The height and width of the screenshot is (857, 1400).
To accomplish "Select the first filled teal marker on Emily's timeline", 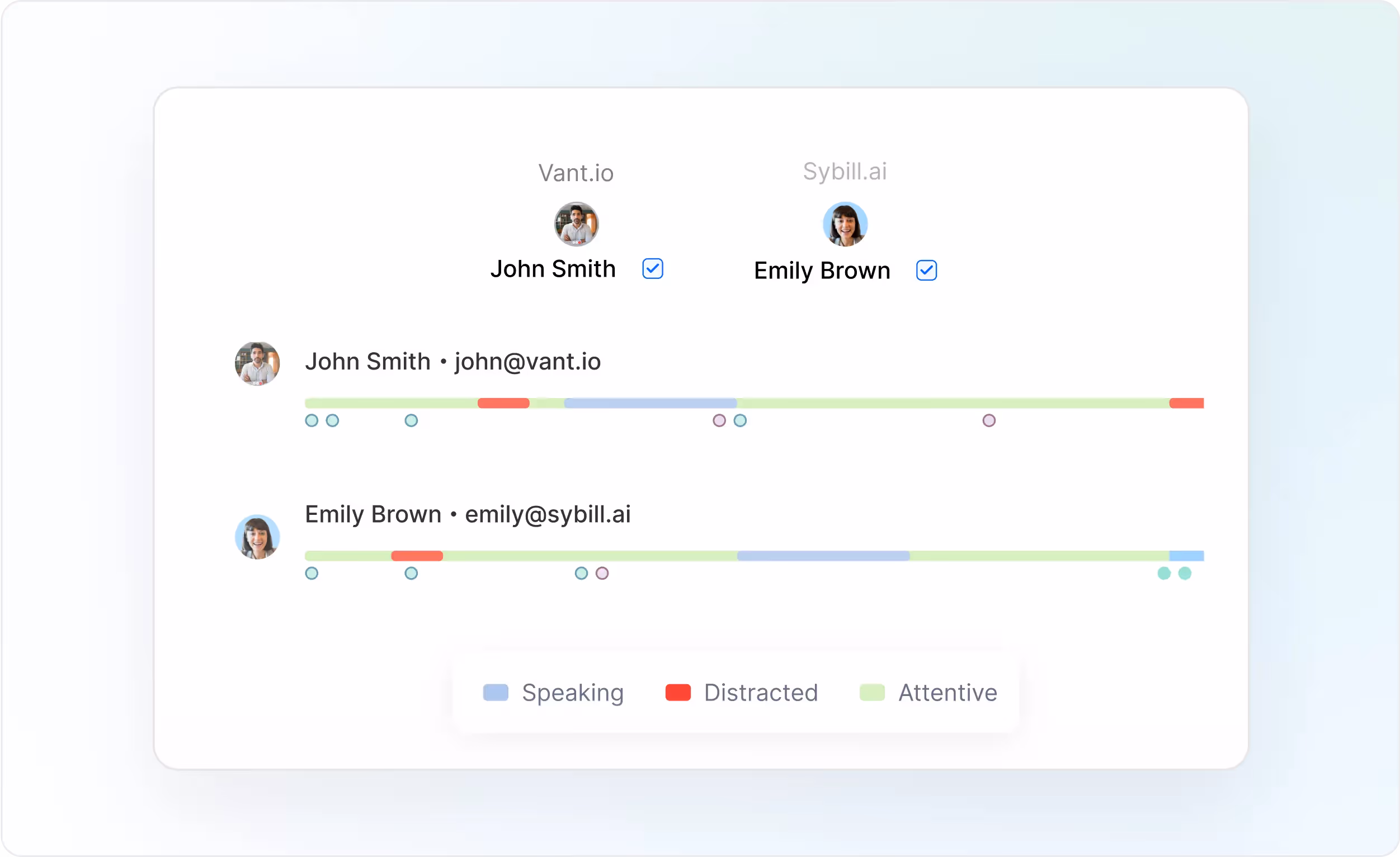I will [x=1164, y=574].
